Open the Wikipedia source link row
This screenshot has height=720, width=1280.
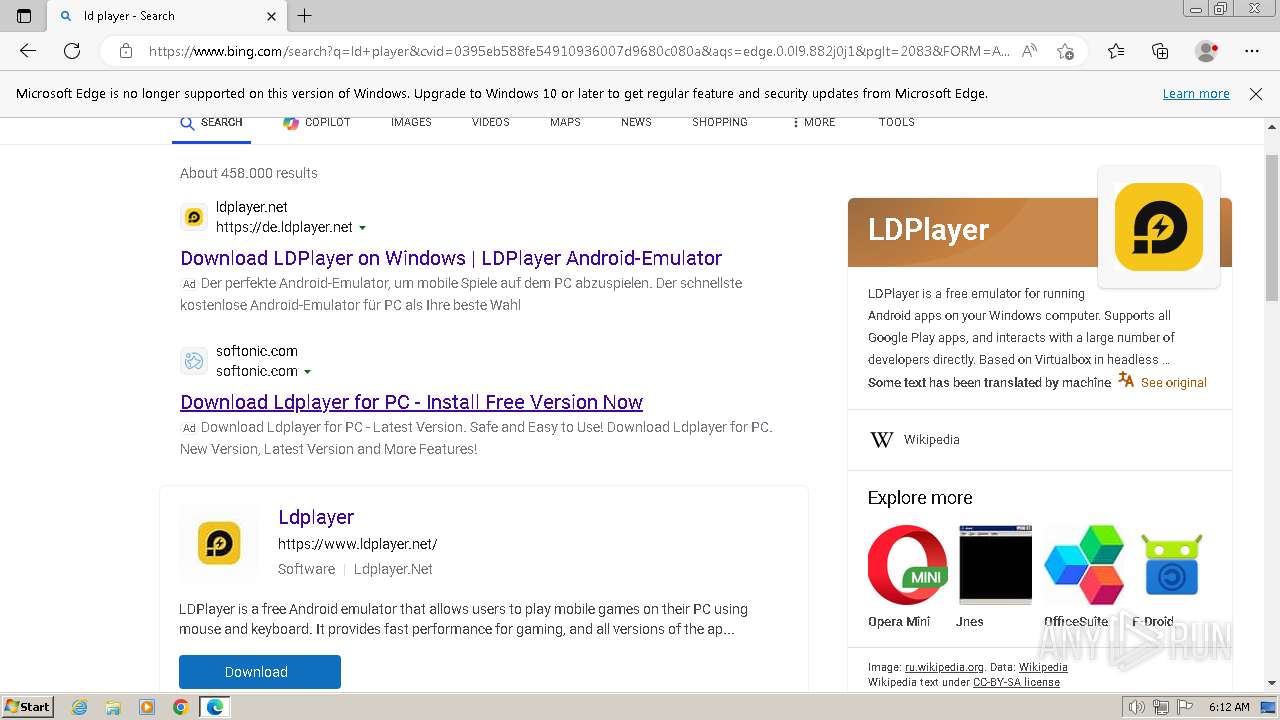pyautogui.click(x=1039, y=440)
